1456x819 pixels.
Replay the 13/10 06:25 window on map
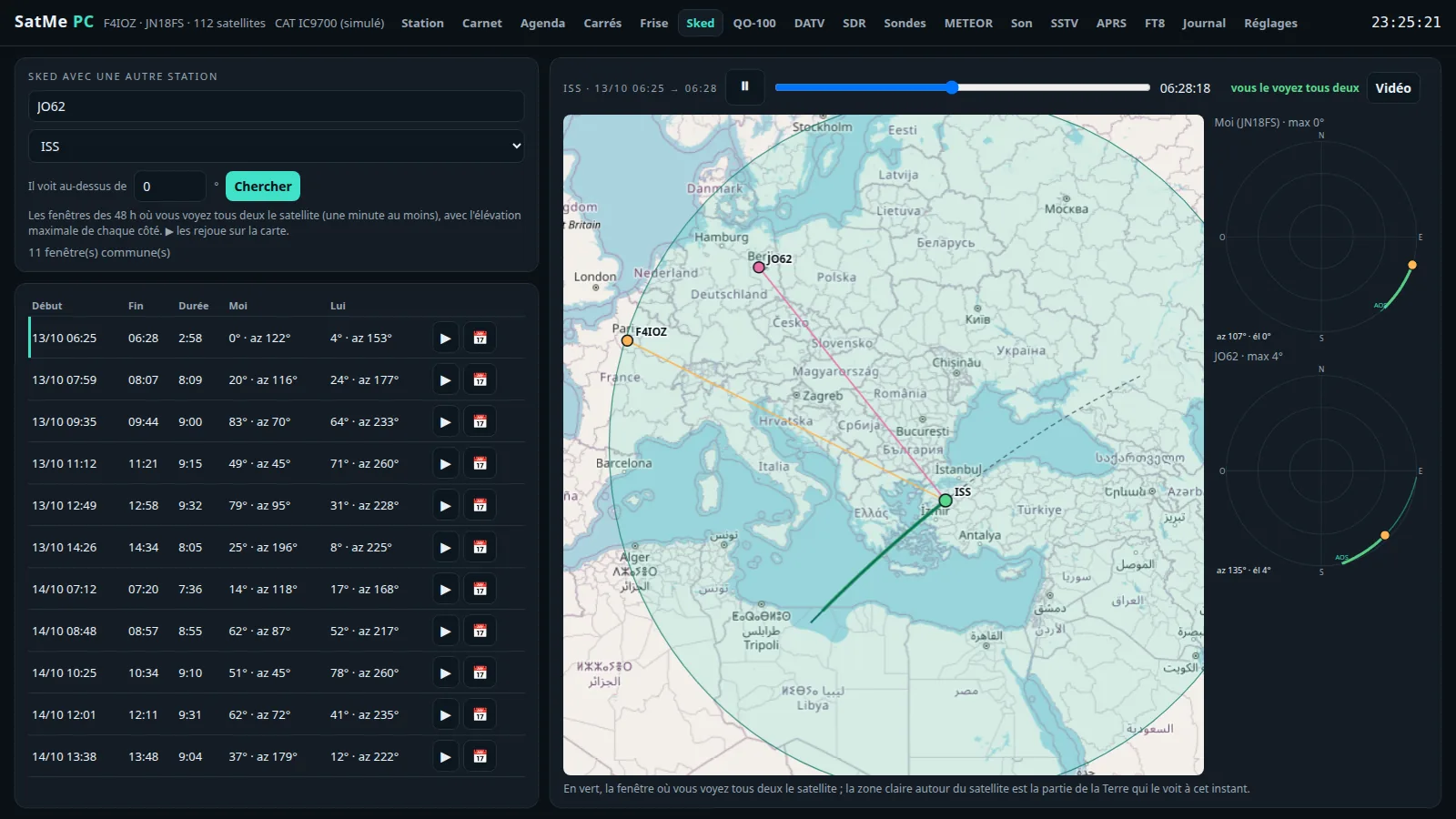coord(445,339)
